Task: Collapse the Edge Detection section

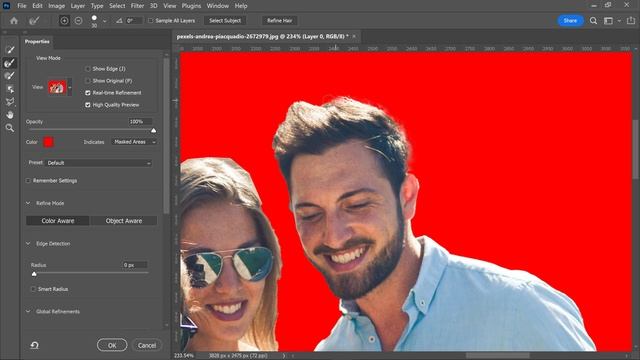Action: [x=28, y=244]
